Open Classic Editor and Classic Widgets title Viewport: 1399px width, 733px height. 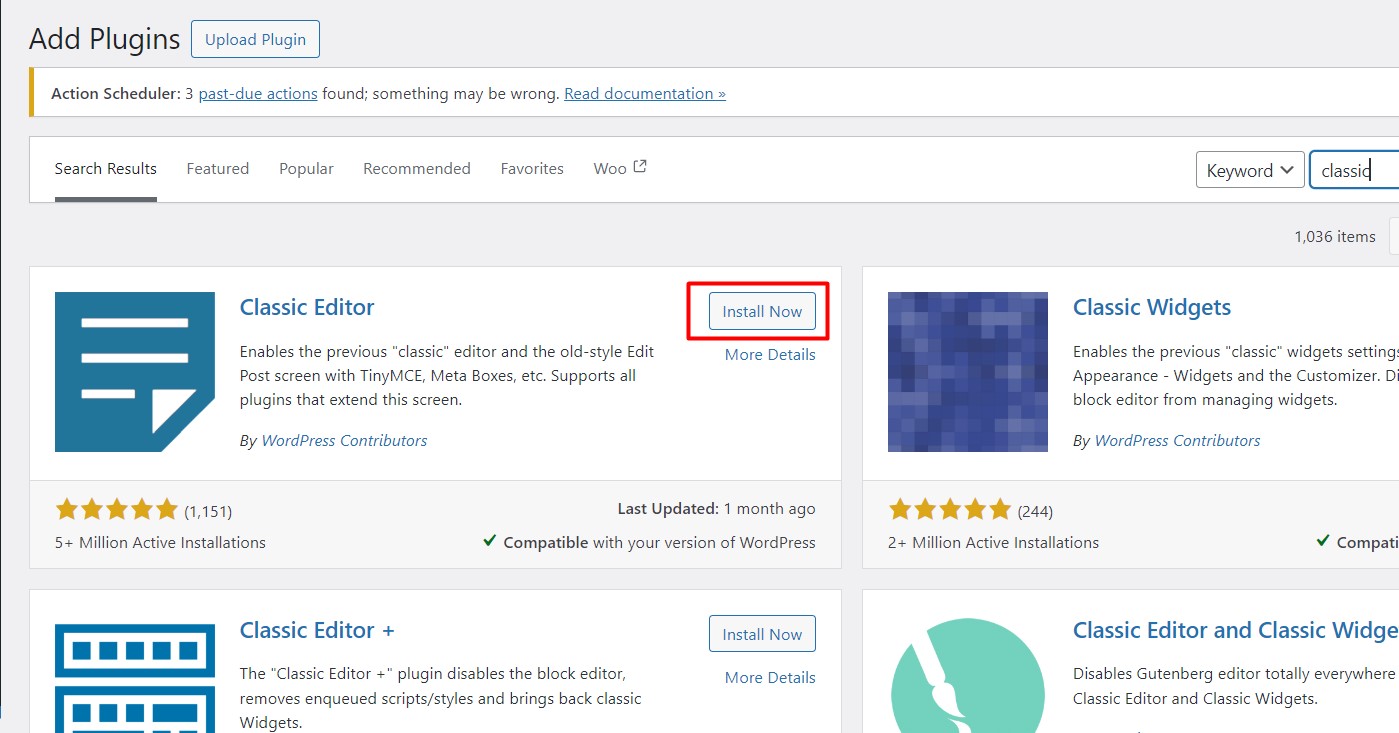coord(1236,630)
